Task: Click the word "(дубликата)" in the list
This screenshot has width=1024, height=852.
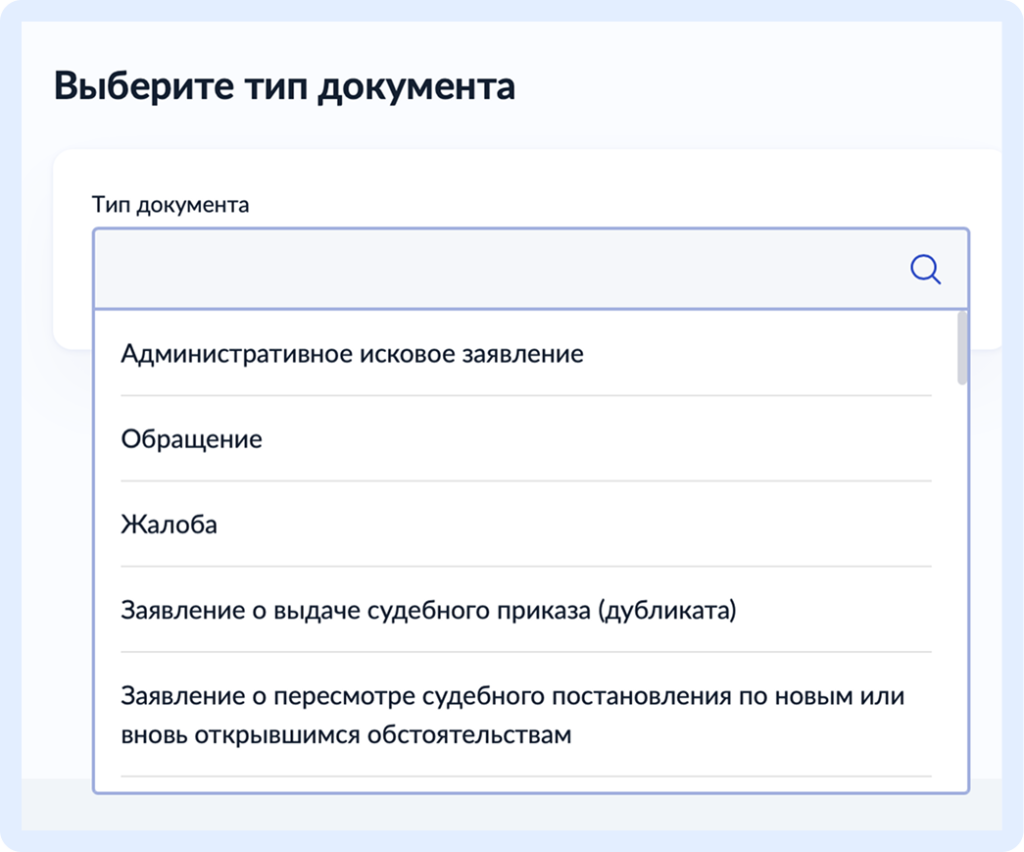Action: click(666, 610)
